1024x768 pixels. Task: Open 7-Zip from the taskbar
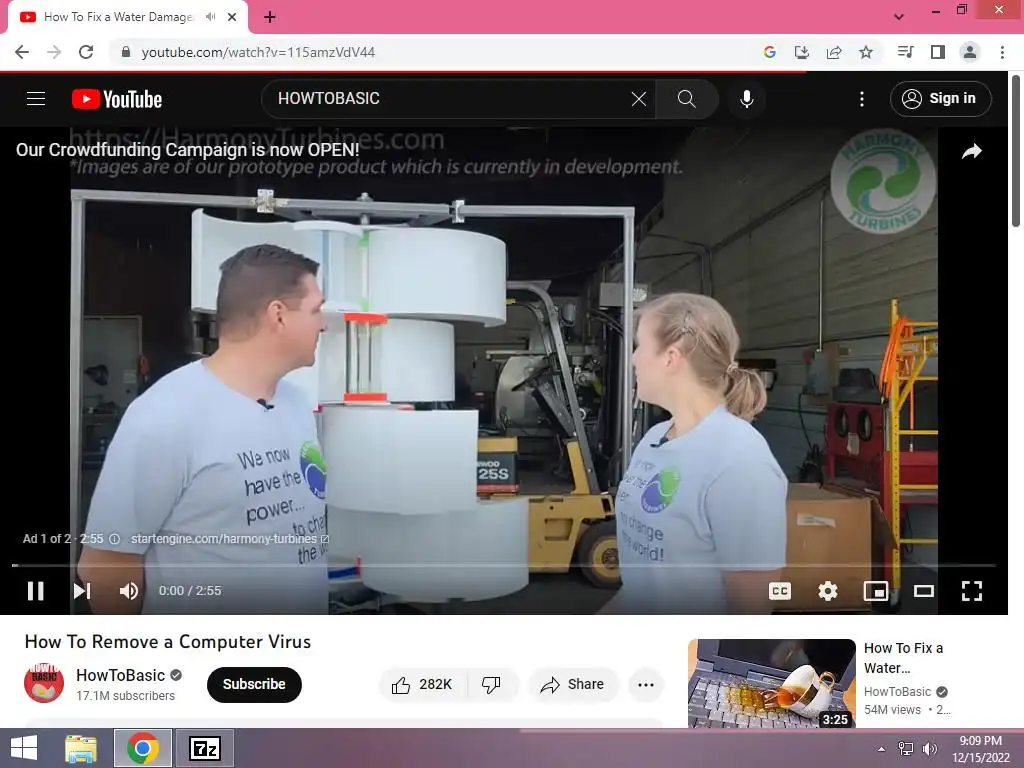tap(204, 748)
